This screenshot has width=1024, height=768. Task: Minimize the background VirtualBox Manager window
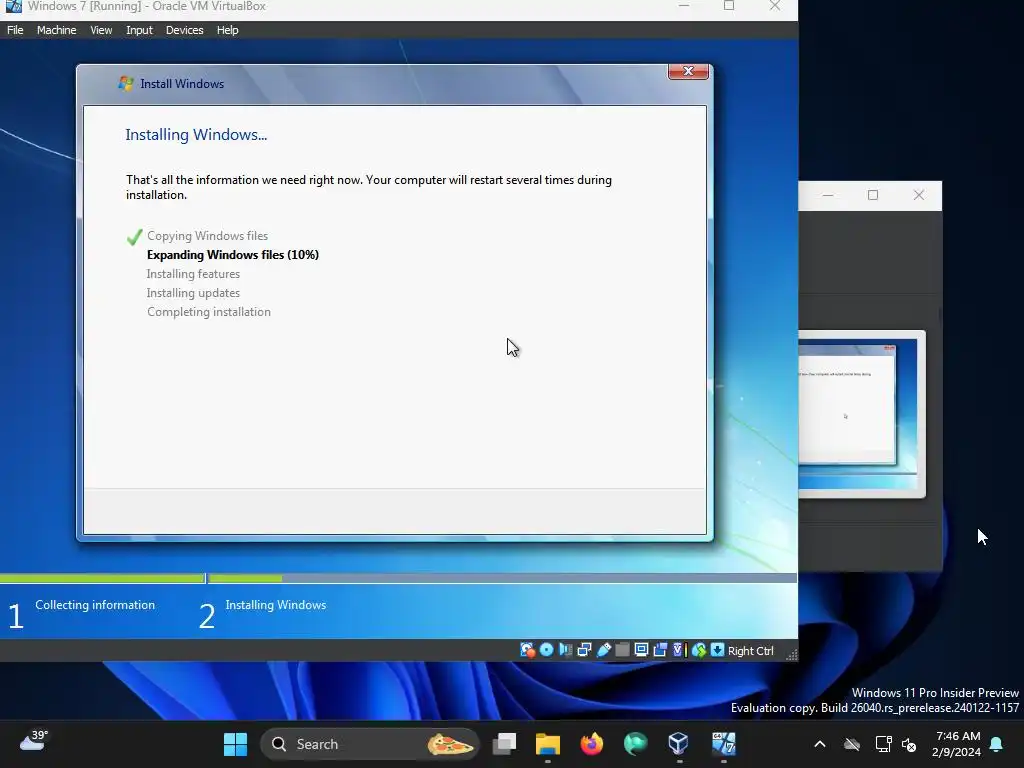point(828,195)
